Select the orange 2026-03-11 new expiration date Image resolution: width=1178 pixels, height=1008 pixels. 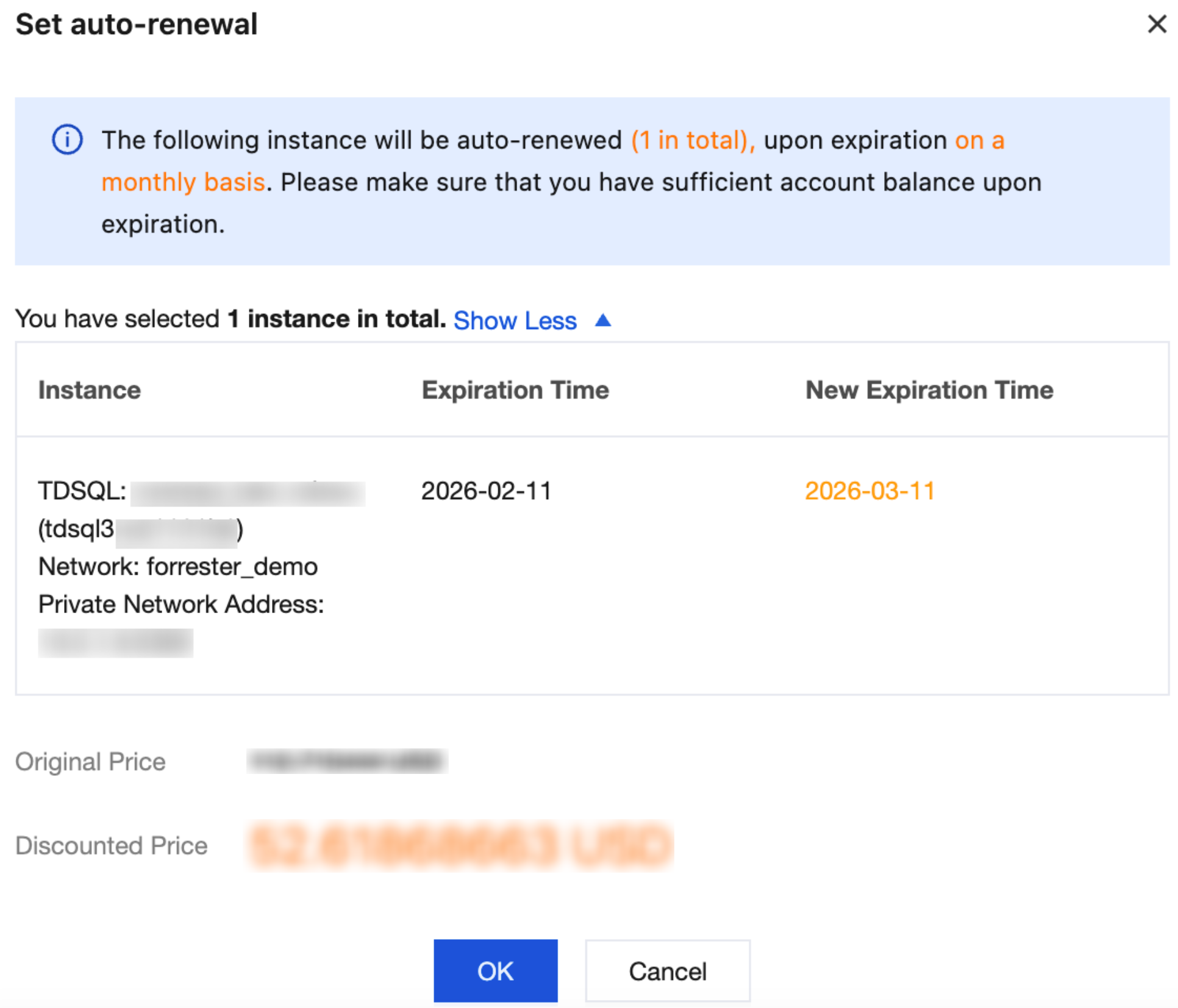869,491
